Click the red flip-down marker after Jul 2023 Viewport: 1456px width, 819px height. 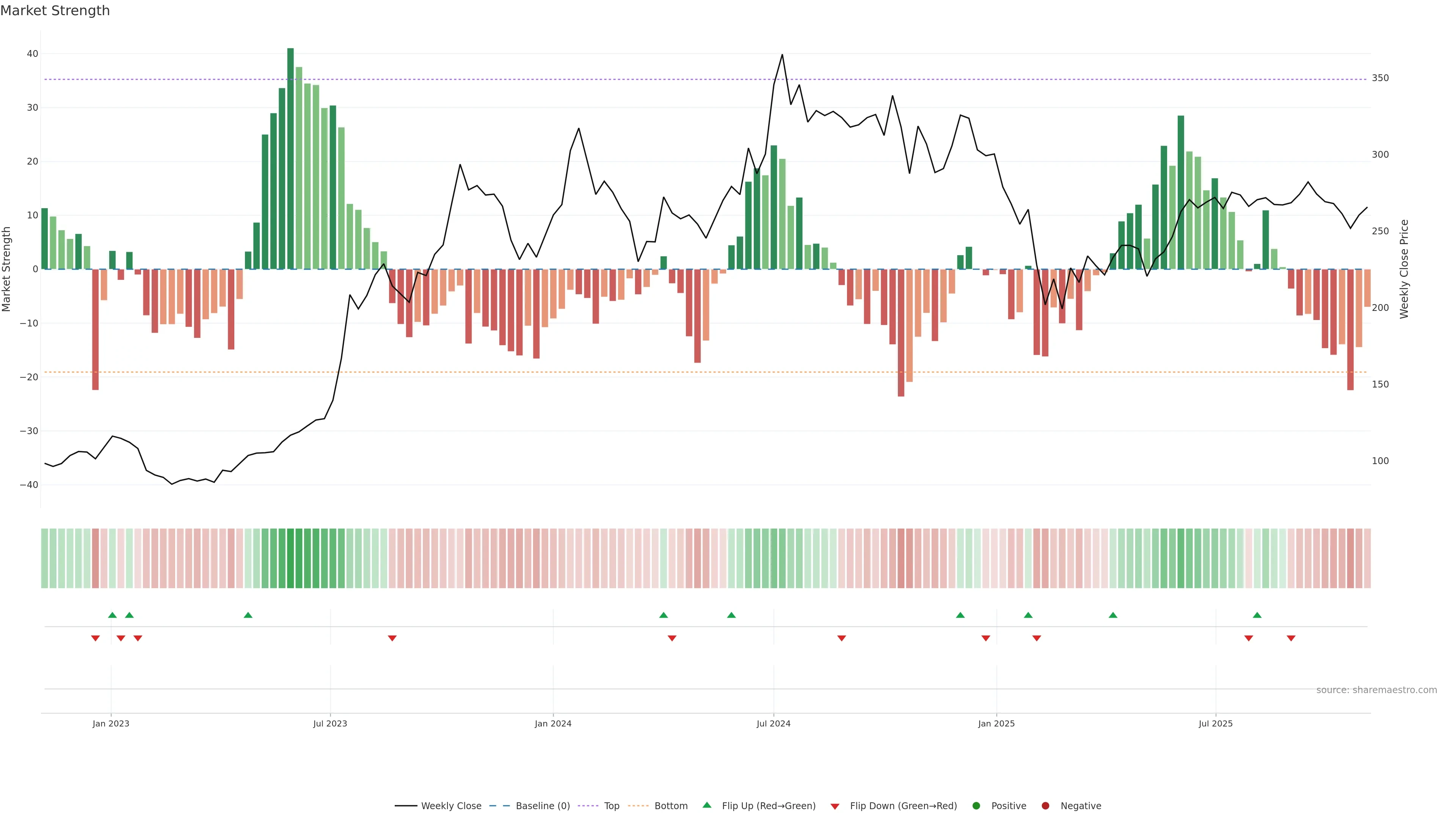pyautogui.click(x=392, y=638)
